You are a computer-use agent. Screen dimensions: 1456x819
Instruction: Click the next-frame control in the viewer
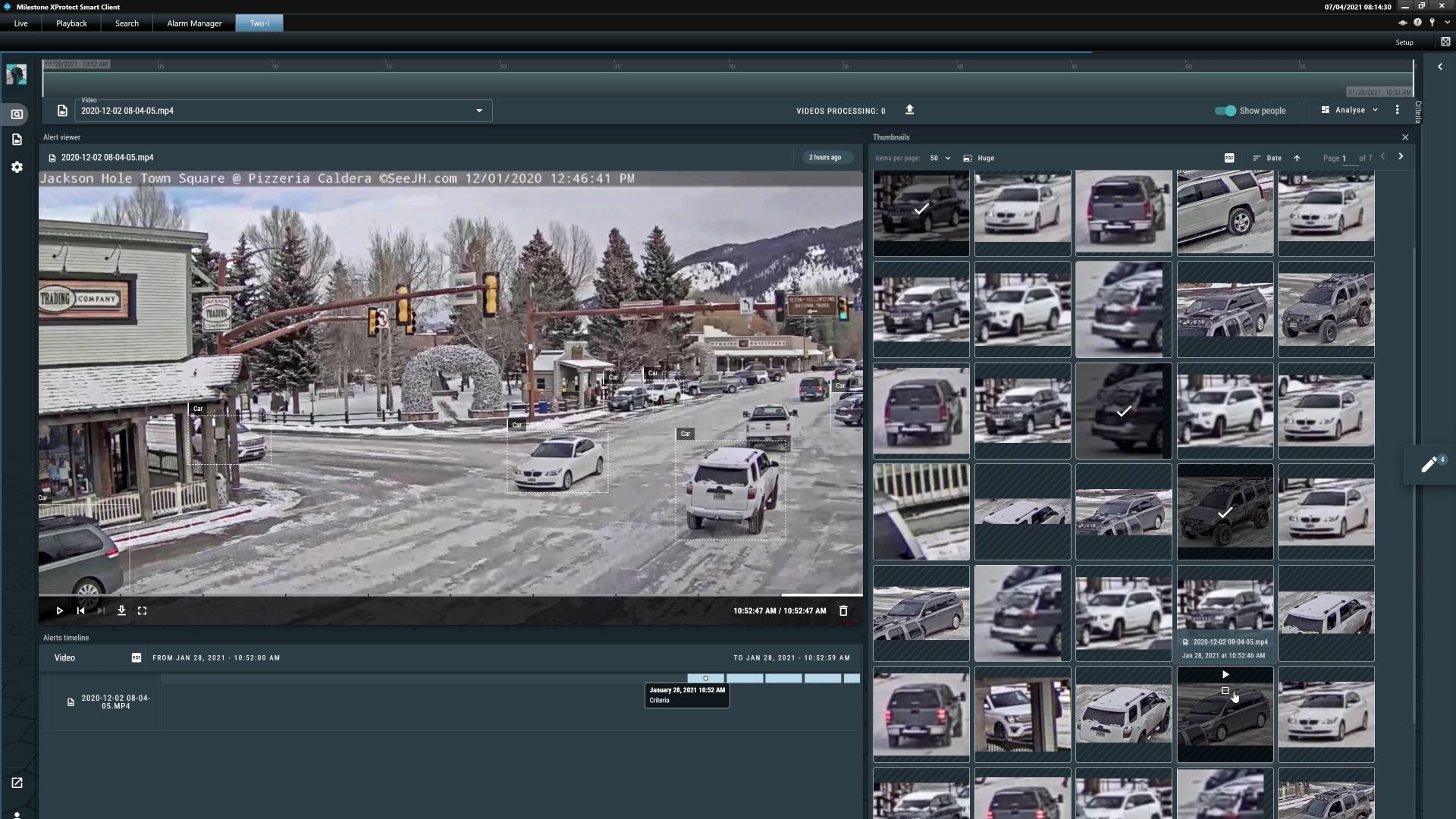point(101,610)
